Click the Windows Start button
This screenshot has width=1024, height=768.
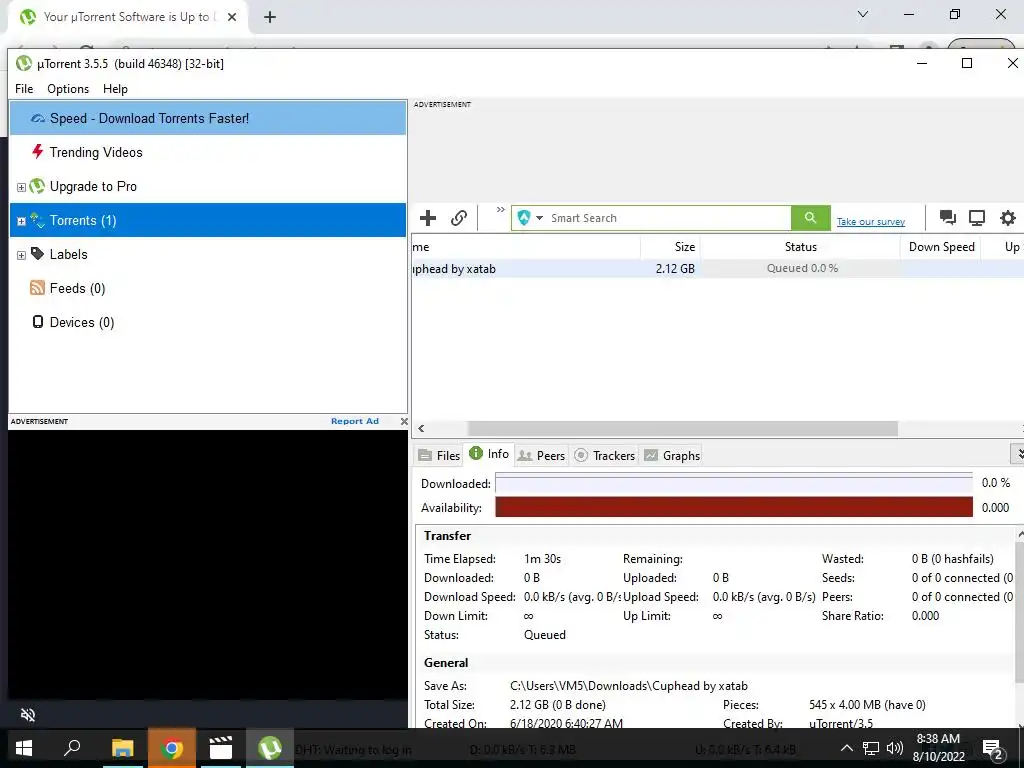[x=24, y=748]
